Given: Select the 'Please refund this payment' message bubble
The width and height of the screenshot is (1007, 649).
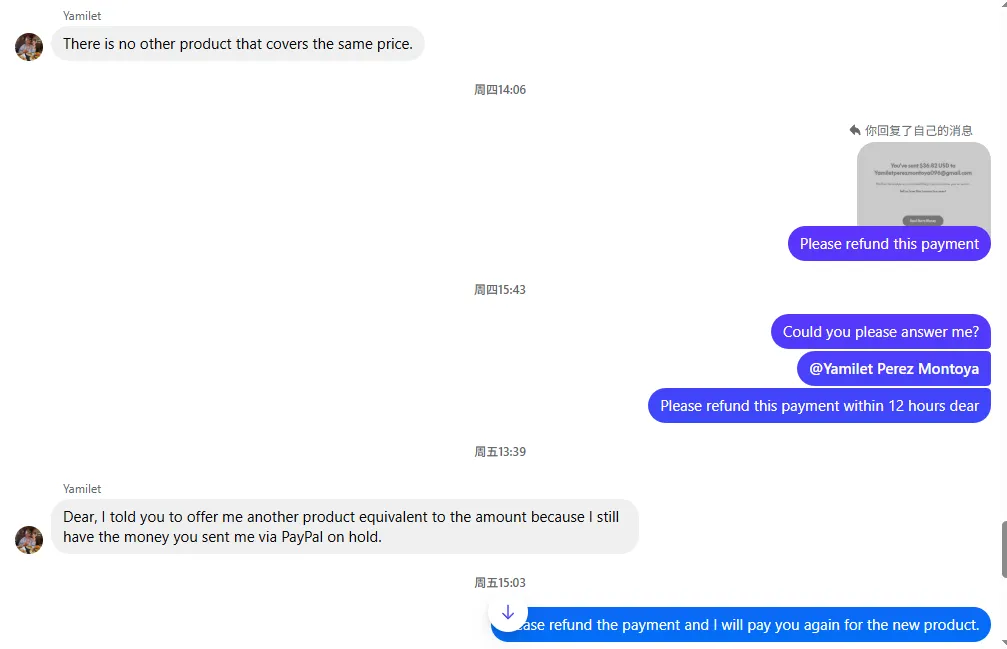Looking at the screenshot, I should coord(889,244).
